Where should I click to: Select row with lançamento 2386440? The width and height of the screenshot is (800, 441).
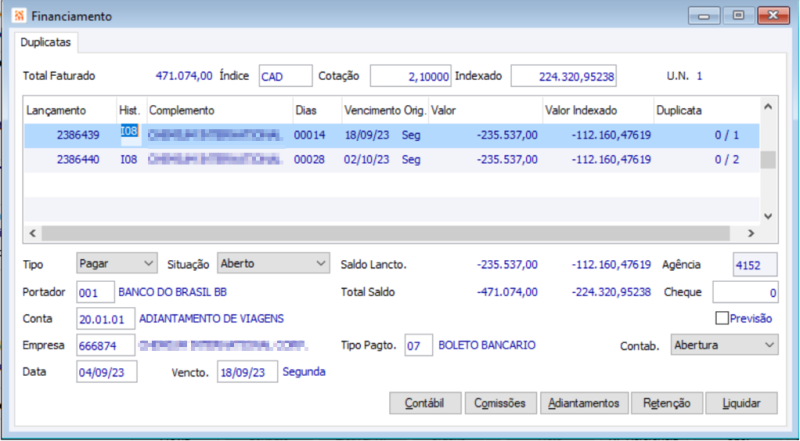[392, 160]
